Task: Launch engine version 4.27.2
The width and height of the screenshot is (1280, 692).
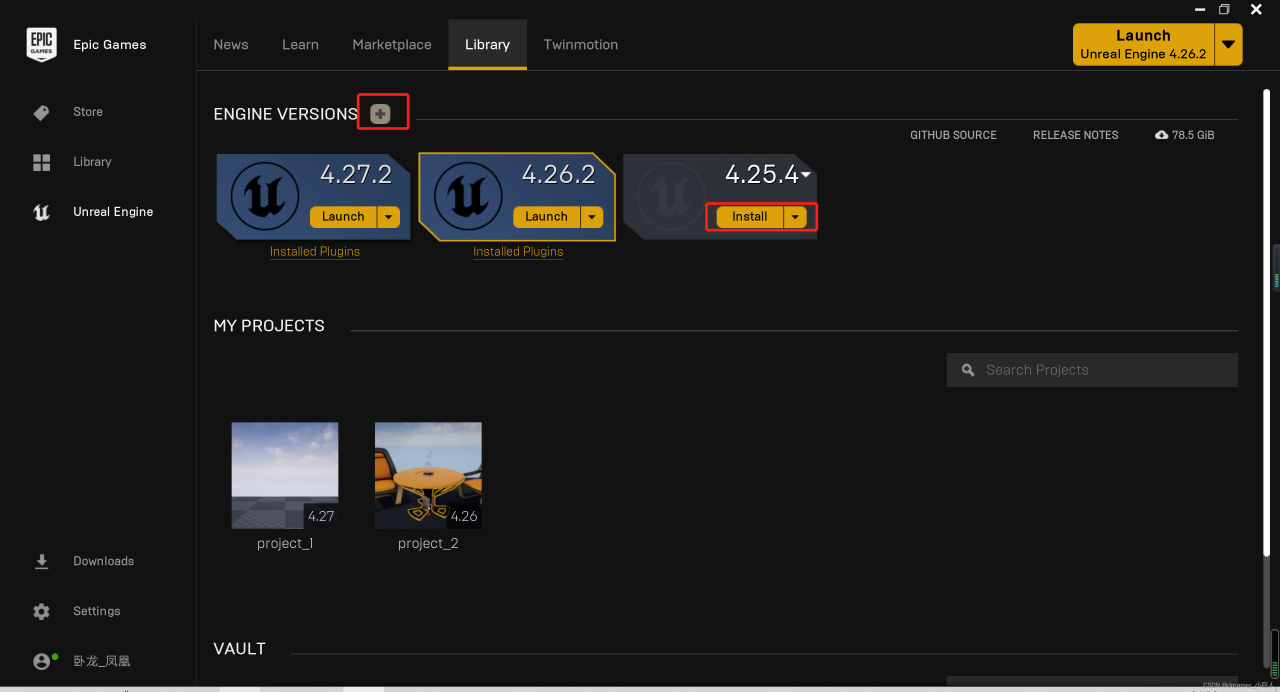Action: pyautogui.click(x=343, y=216)
